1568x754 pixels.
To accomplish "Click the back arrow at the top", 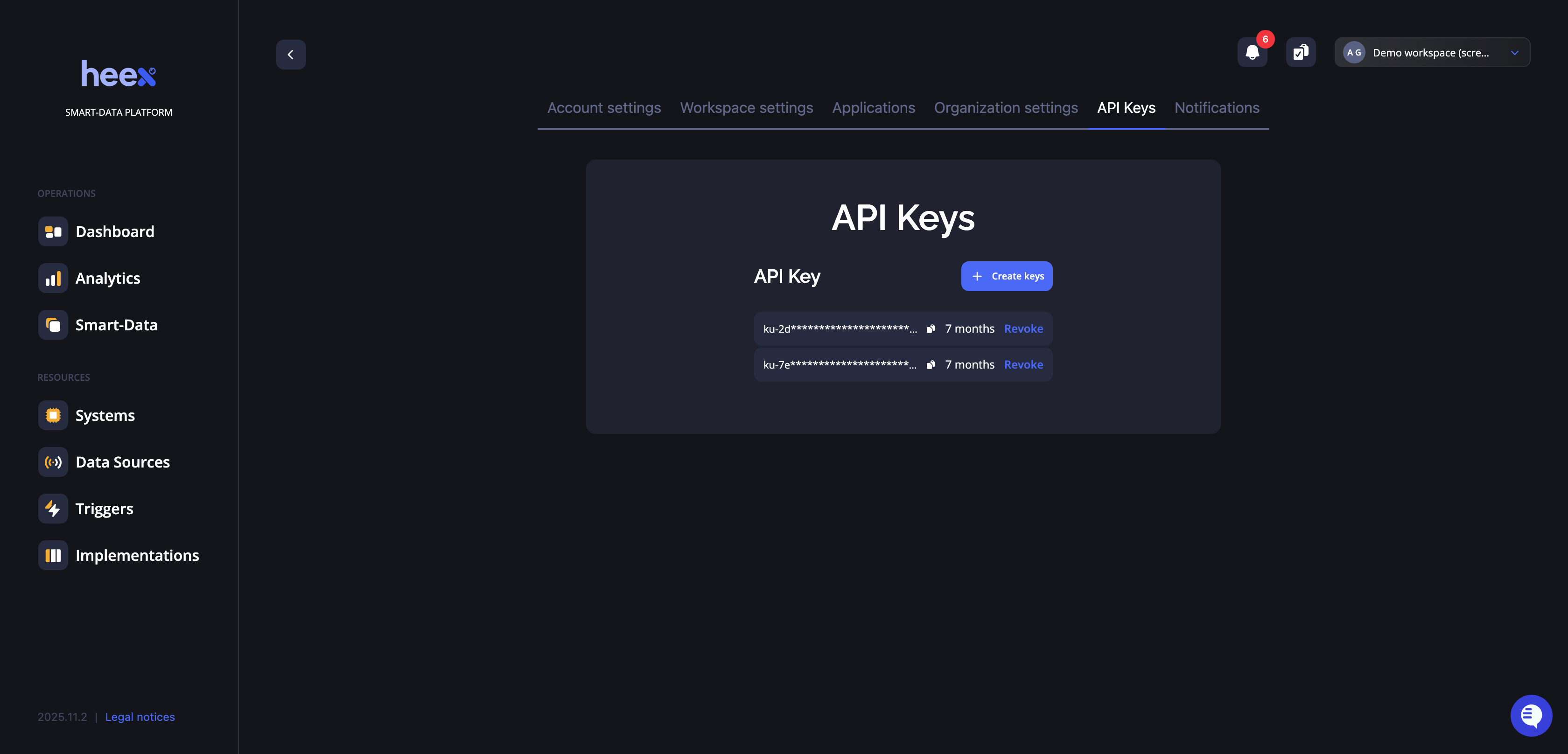I will click(x=291, y=54).
